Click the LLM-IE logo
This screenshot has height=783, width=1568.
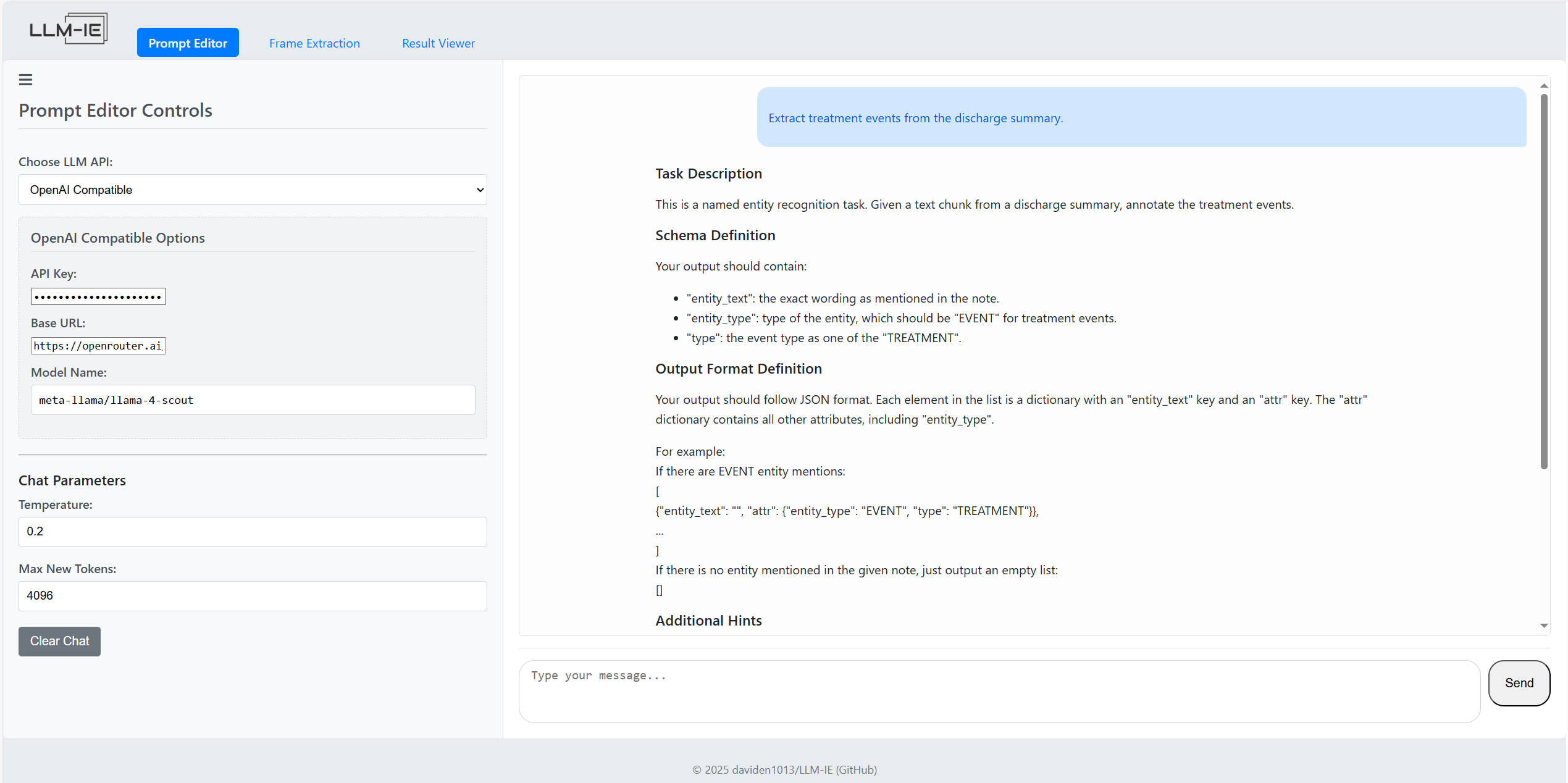[x=68, y=28]
